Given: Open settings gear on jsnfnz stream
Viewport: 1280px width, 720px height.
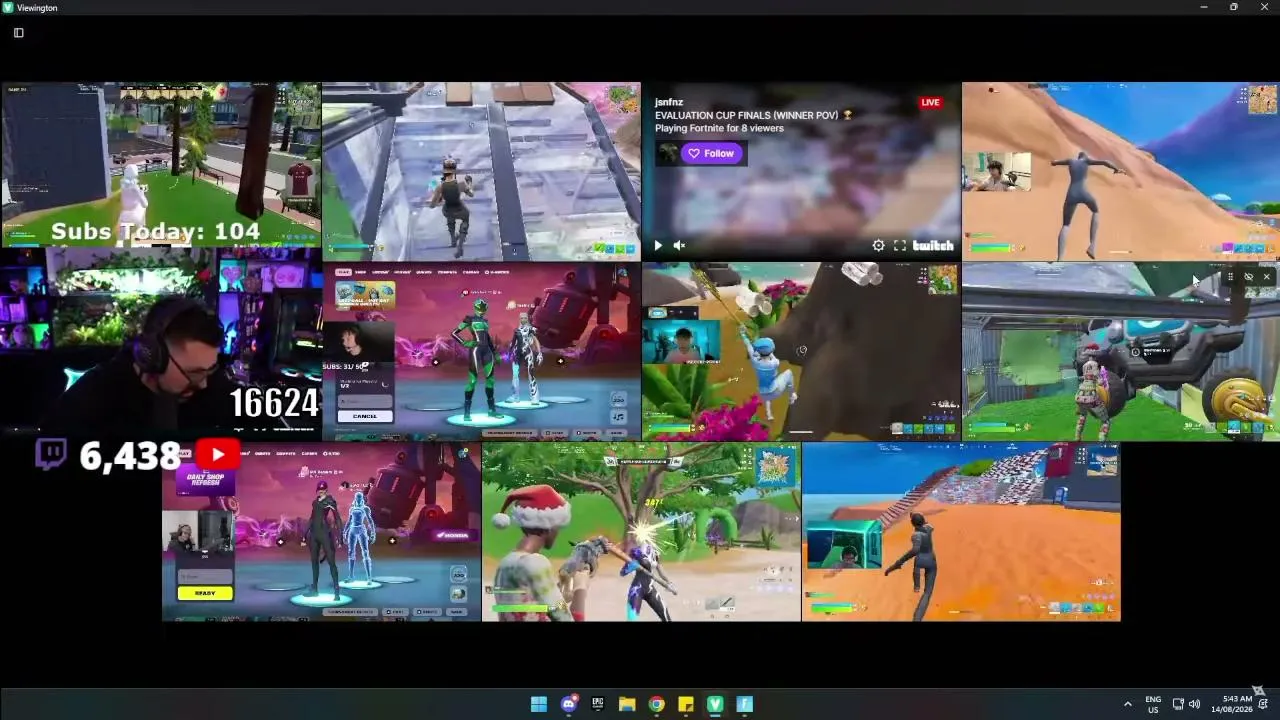Looking at the screenshot, I should click(x=878, y=245).
